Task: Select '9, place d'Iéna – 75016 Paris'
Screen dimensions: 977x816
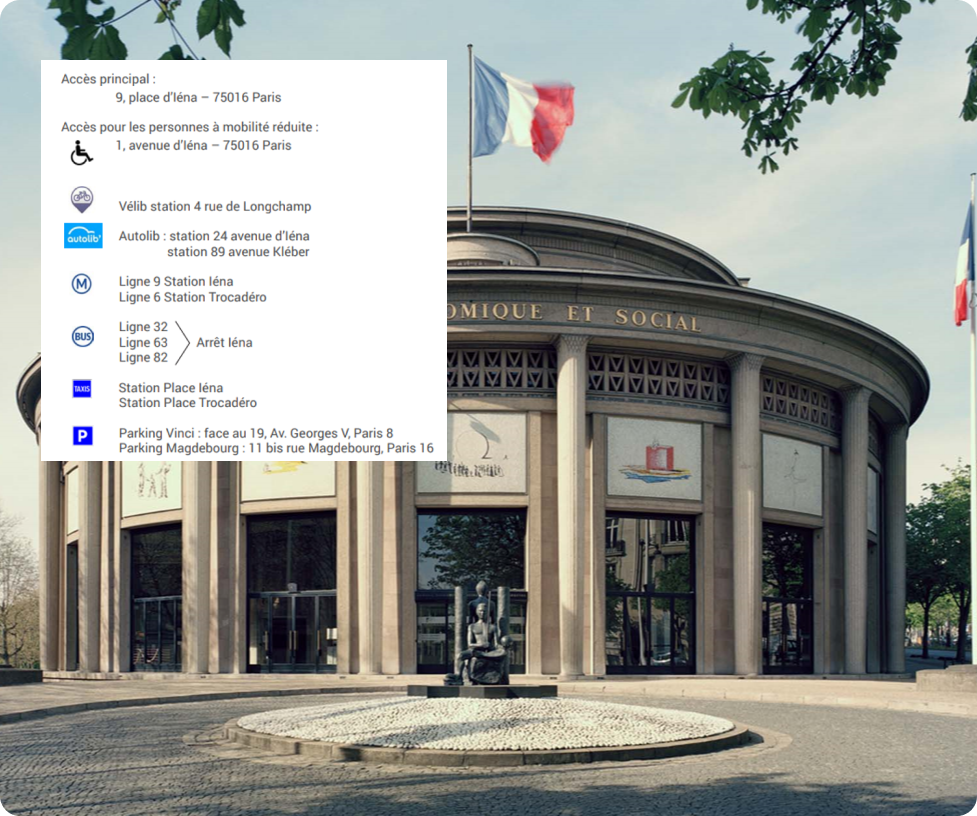Action: pos(198,97)
